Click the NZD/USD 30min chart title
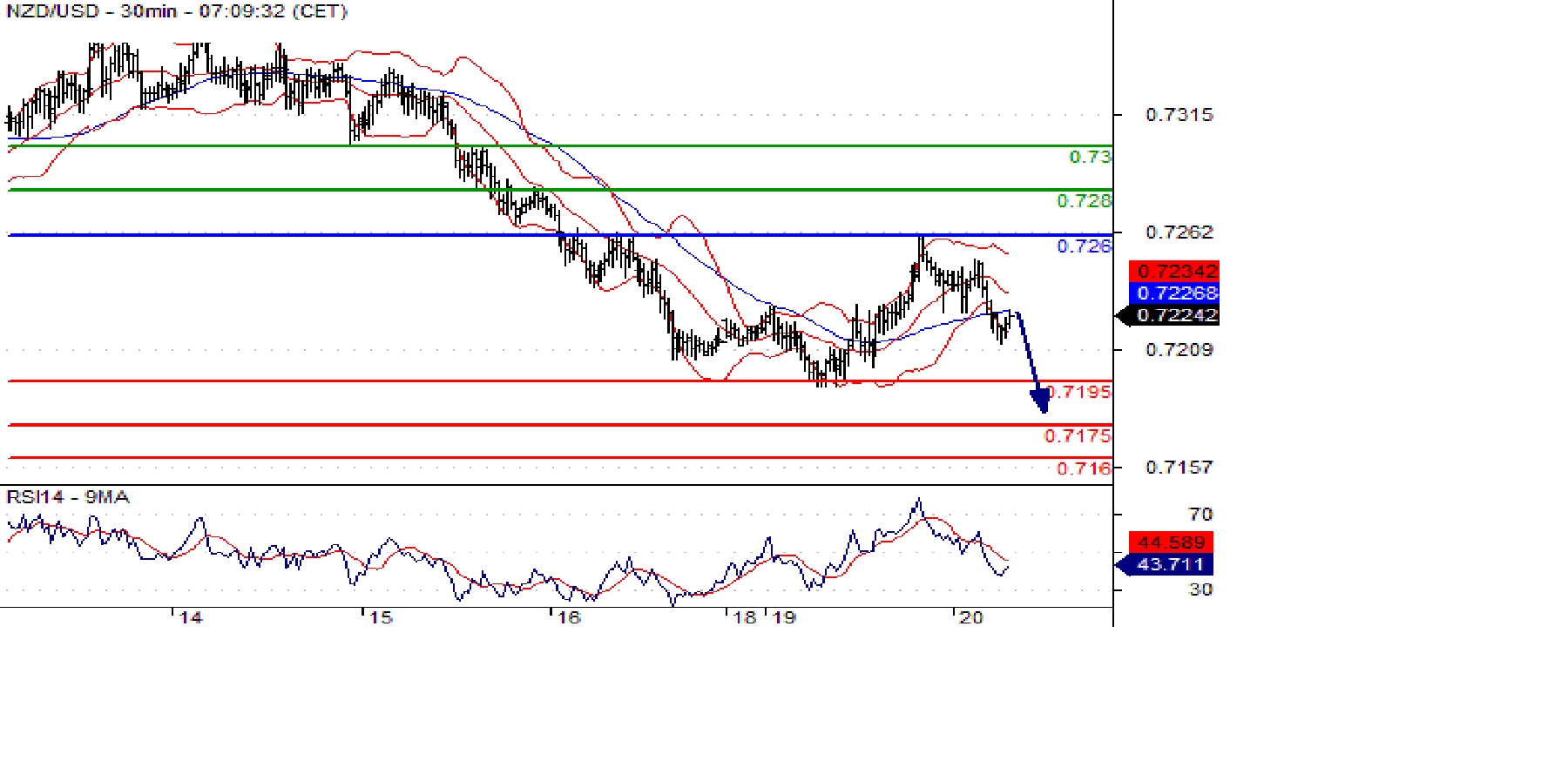Screen dimensions: 1568x761 click(x=177, y=11)
